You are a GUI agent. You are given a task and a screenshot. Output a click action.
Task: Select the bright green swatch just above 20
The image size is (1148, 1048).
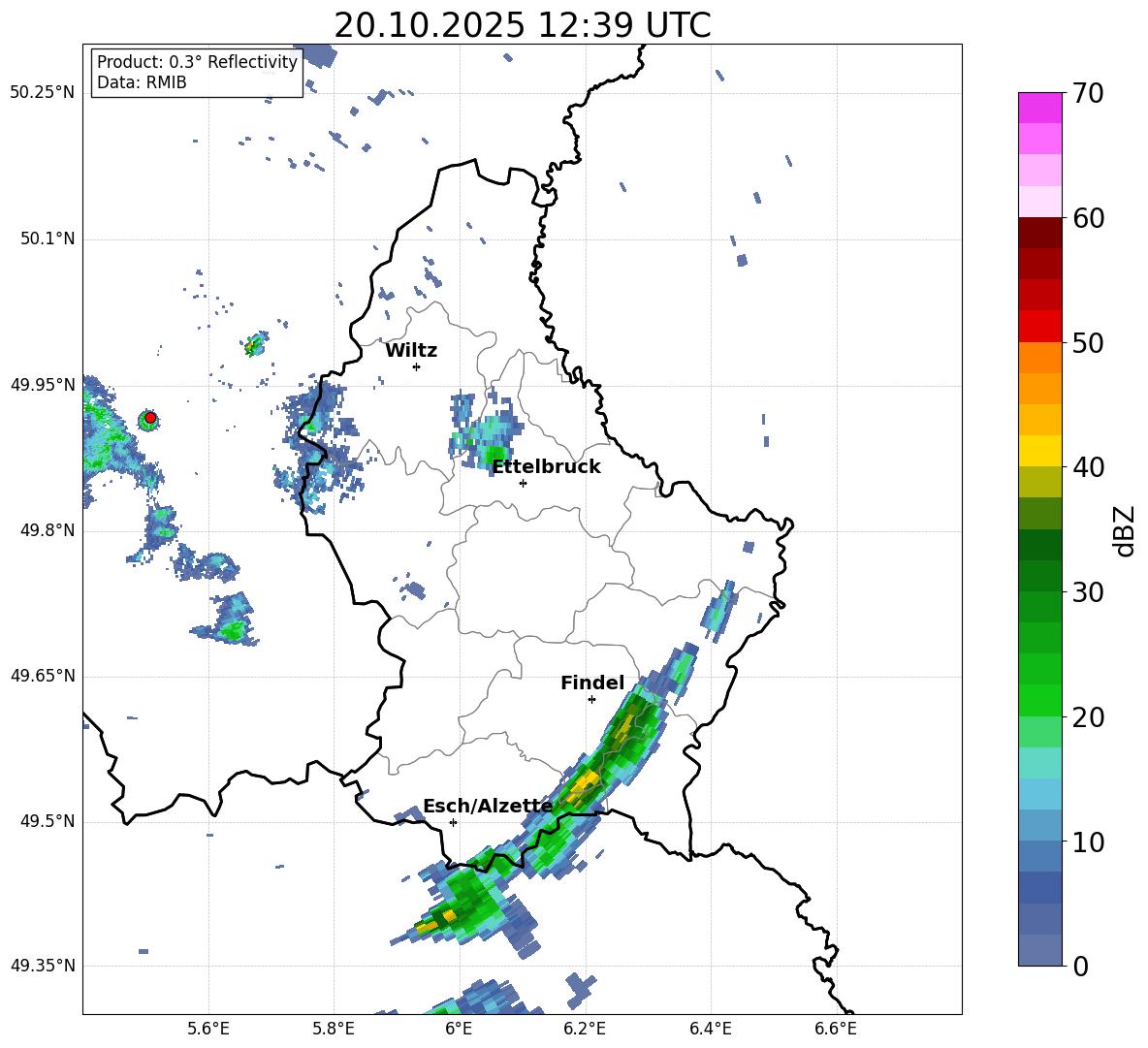tap(1039, 700)
